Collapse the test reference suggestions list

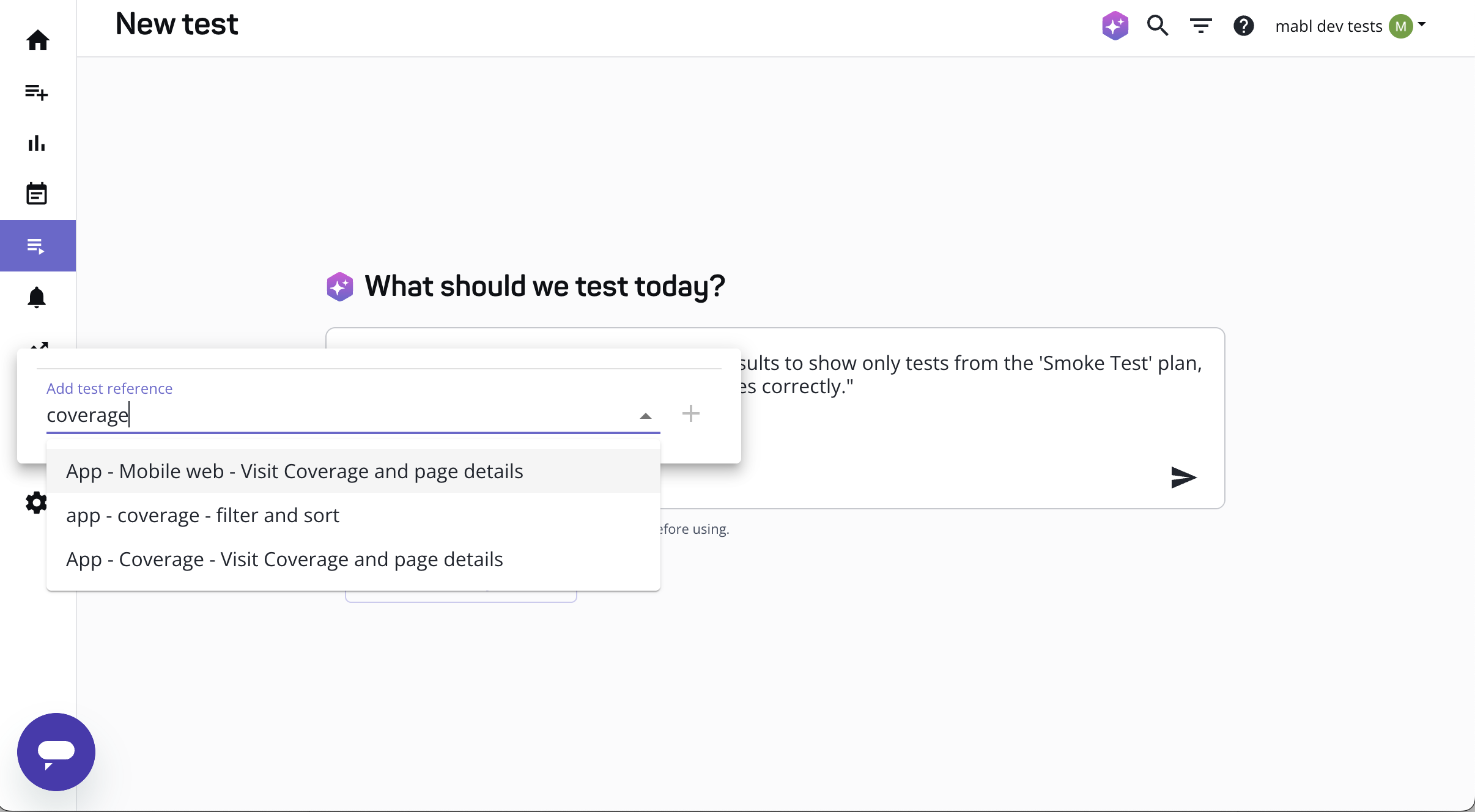click(x=645, y=416)
